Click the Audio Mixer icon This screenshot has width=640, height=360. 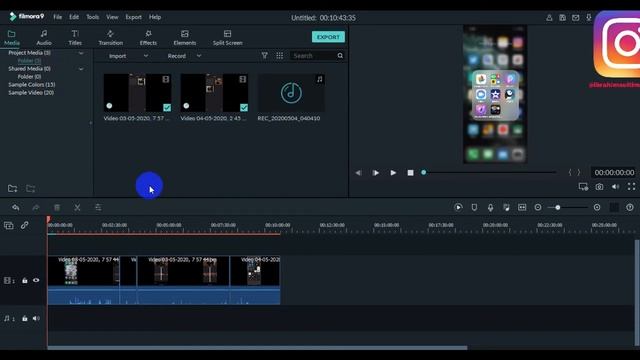[506, 207]
